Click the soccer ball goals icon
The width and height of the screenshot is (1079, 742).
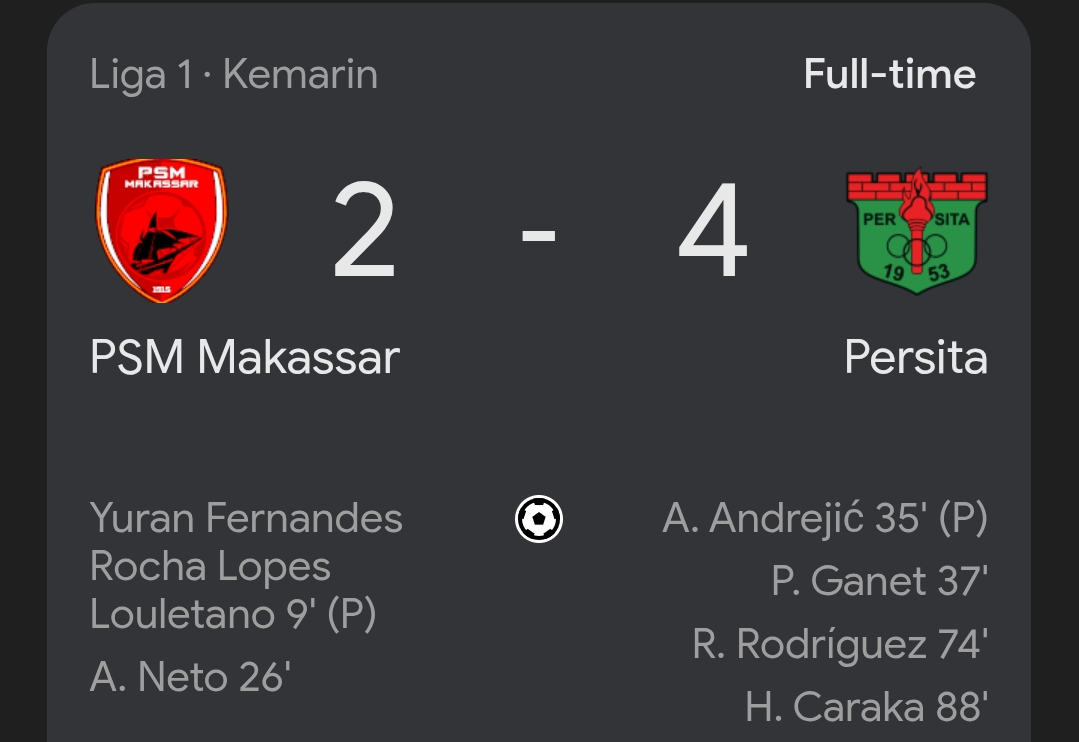pos(539,519)
